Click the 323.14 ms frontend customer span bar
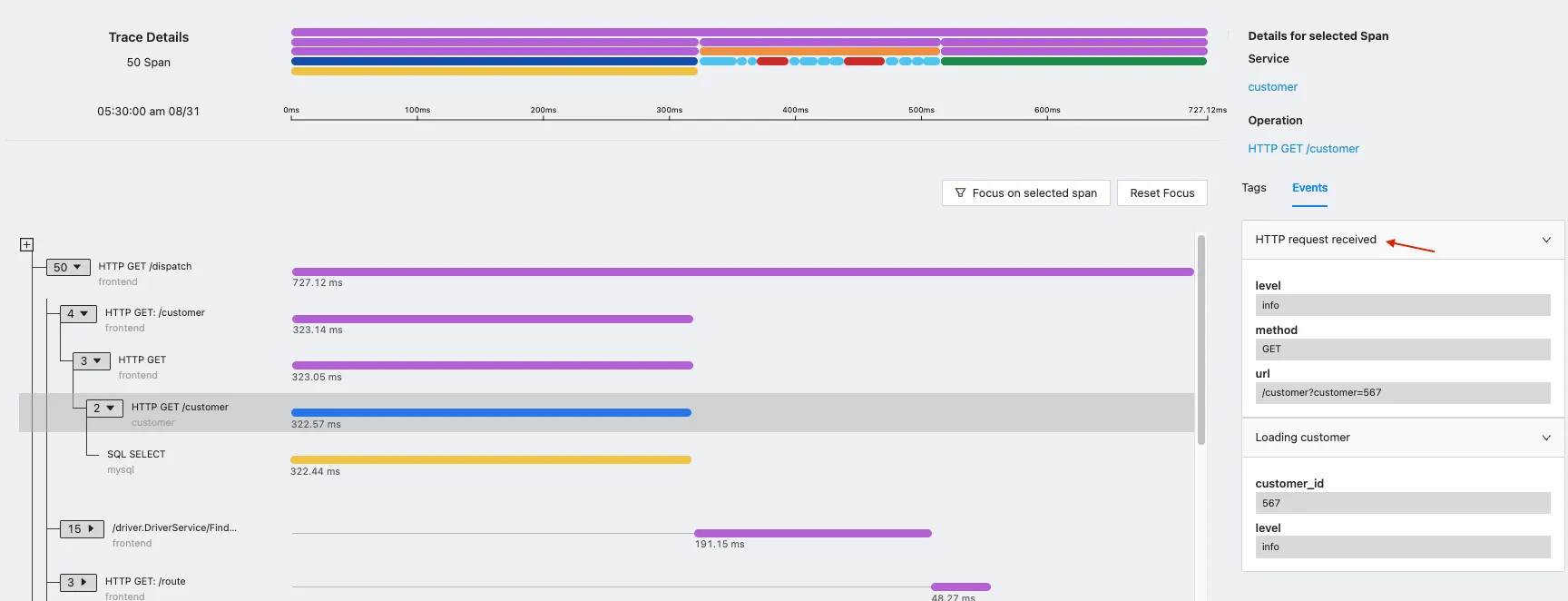The image size is (1568, 601). click(493, 319)
